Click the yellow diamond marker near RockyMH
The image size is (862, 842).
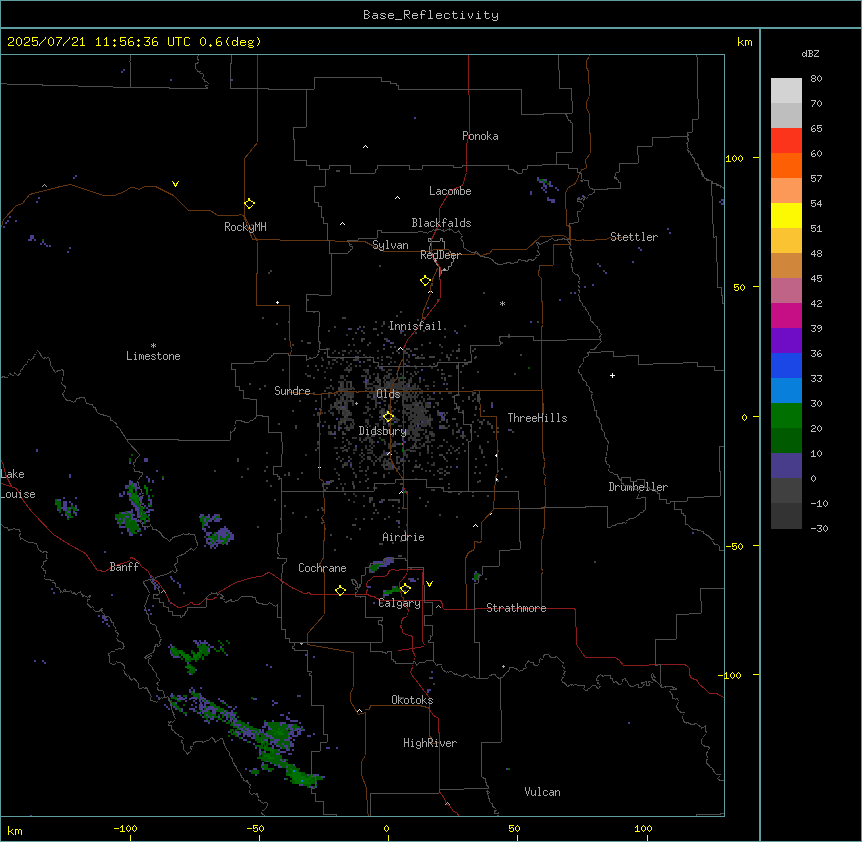pyautogui.click(x=250, y=204)
